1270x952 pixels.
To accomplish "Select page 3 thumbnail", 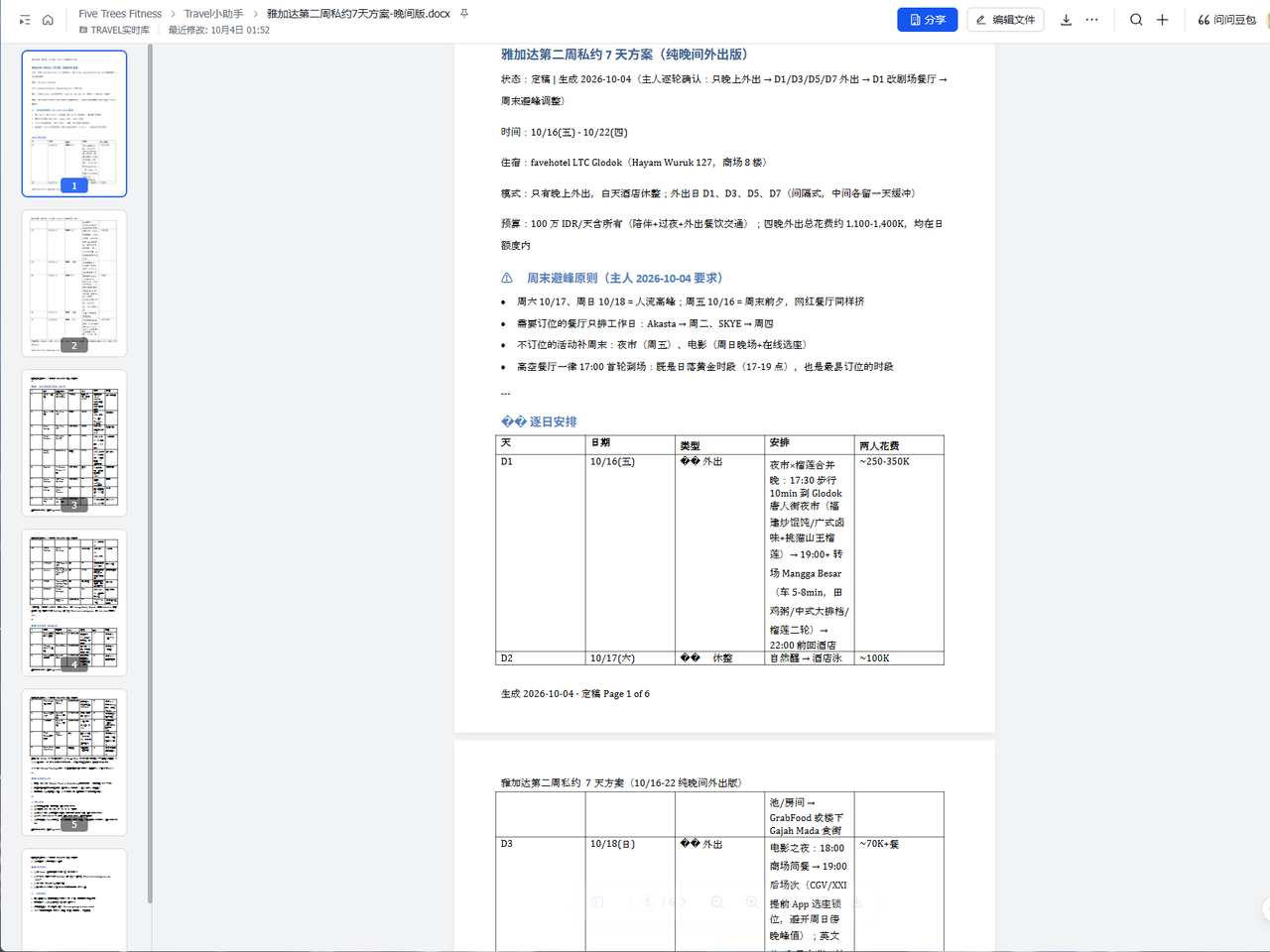I will [74, 442].
